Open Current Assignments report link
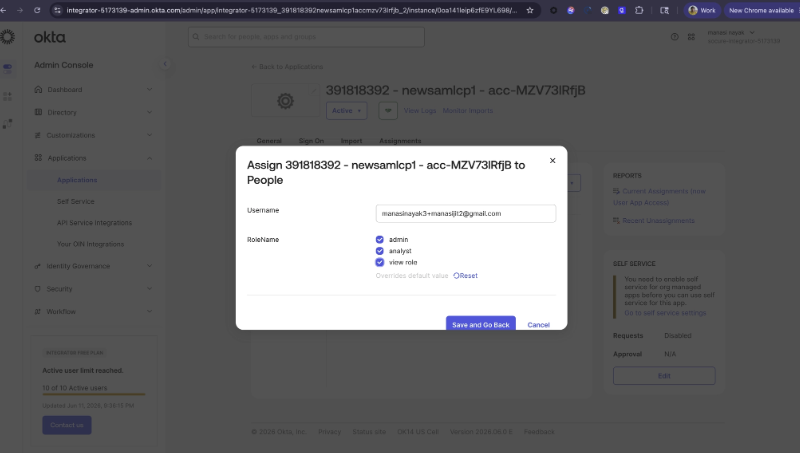 (x=659, y=197)
